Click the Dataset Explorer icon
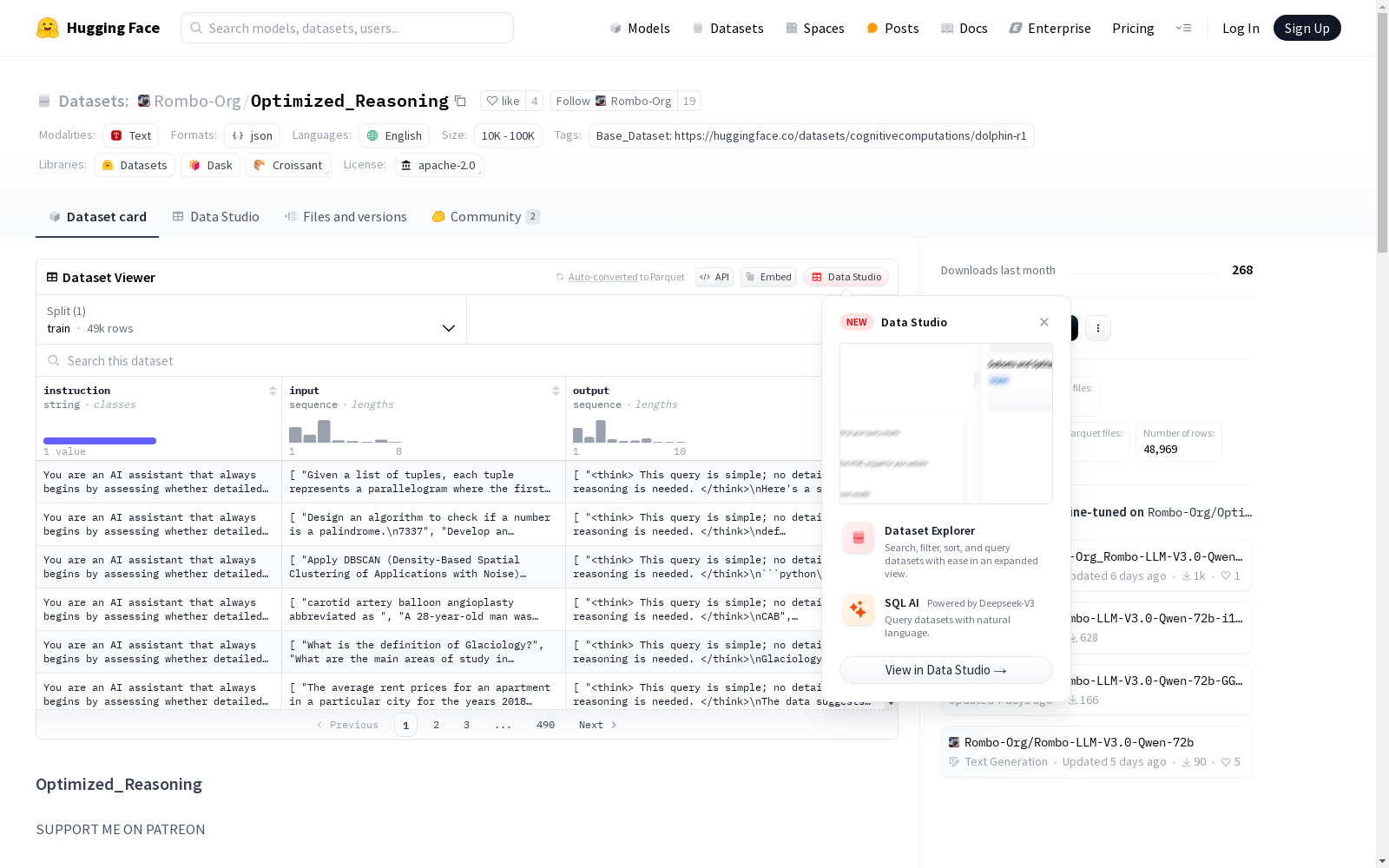 pos(859,538)
